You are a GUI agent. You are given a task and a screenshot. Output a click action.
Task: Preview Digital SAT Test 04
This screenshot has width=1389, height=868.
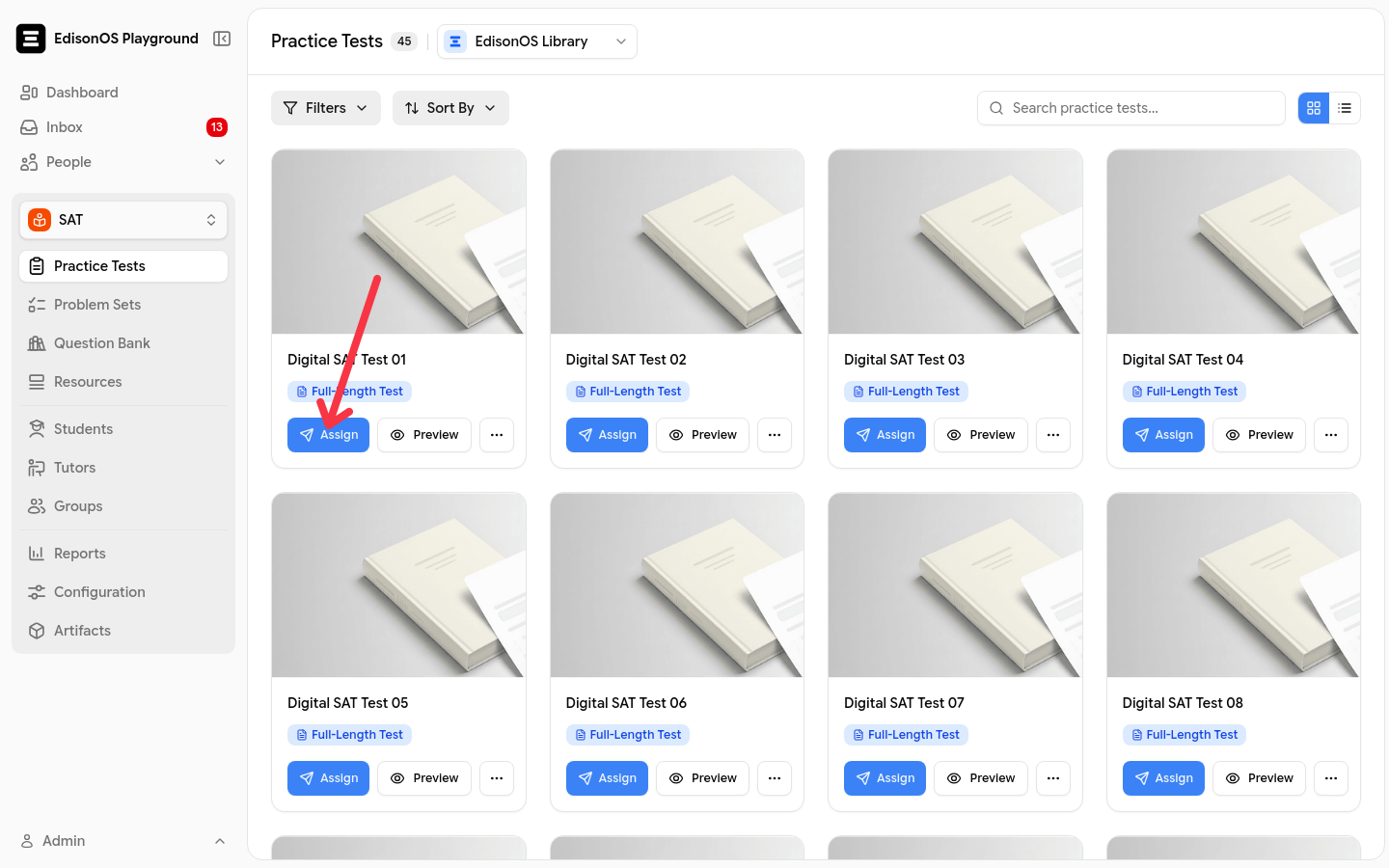pyautogui.click(x=1260, y=435)
